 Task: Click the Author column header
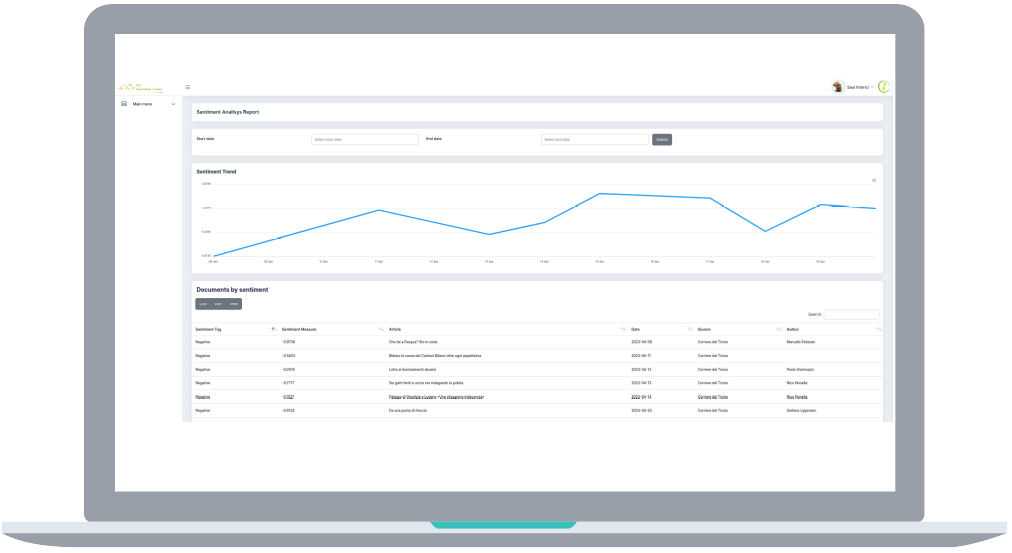click(x=793, y=330)
